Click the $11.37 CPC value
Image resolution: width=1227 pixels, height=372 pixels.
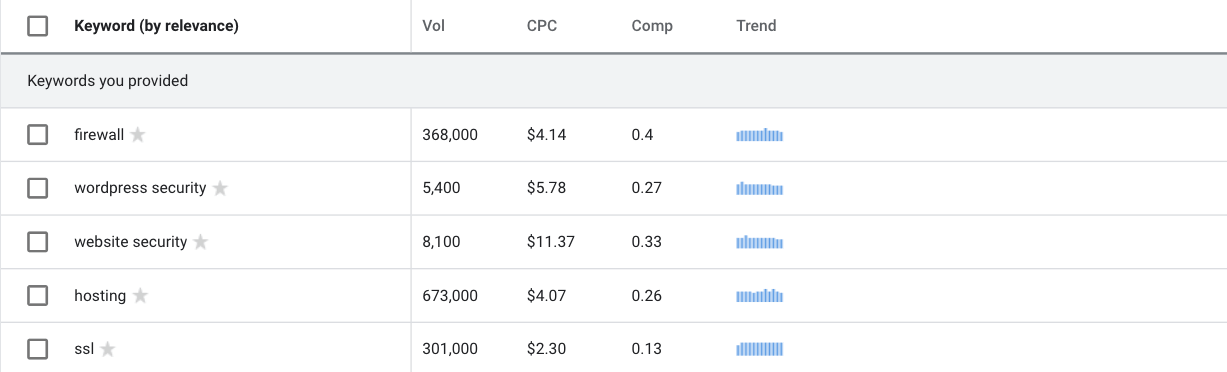[x=551, y=242]
